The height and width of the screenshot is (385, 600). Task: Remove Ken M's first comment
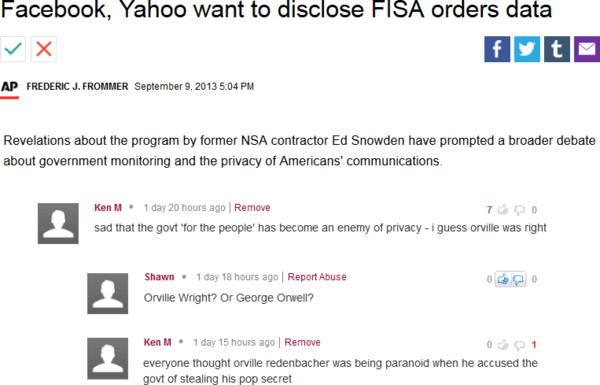pyautogui.click(x=252, y=208)
